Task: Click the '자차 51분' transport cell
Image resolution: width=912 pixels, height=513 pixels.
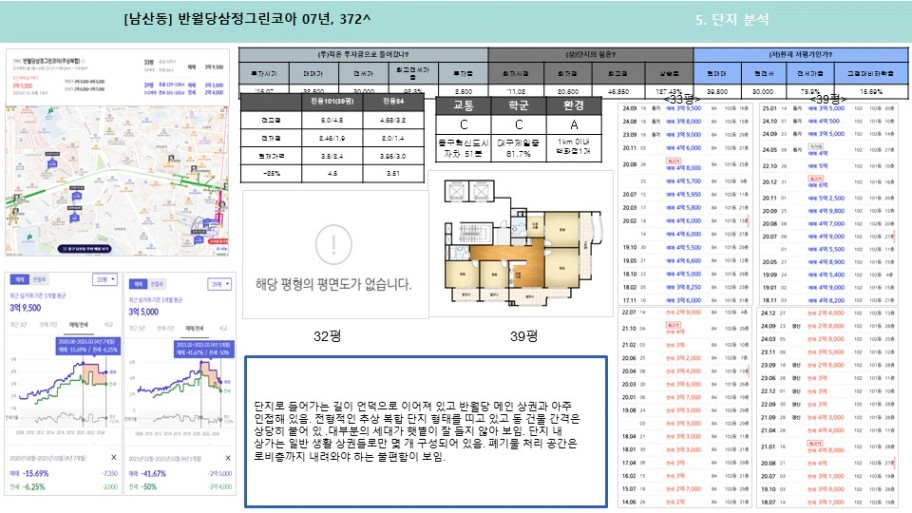Action: [463, 147]
